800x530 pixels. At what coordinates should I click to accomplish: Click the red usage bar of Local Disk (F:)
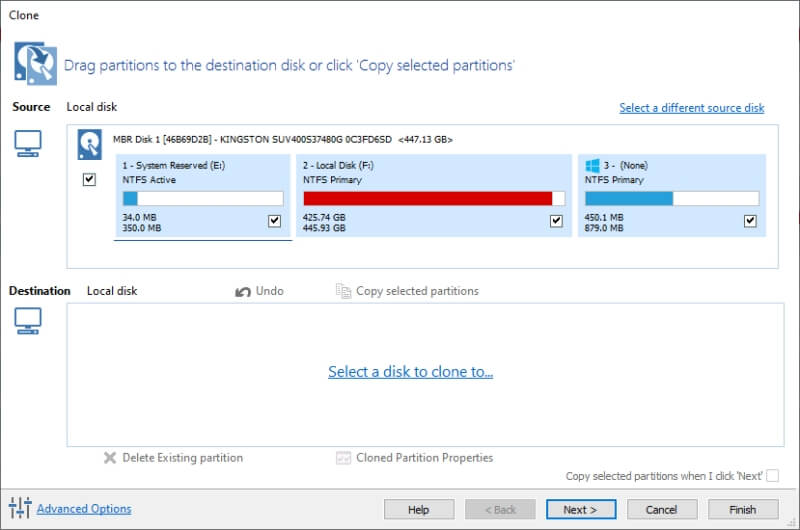428,198
